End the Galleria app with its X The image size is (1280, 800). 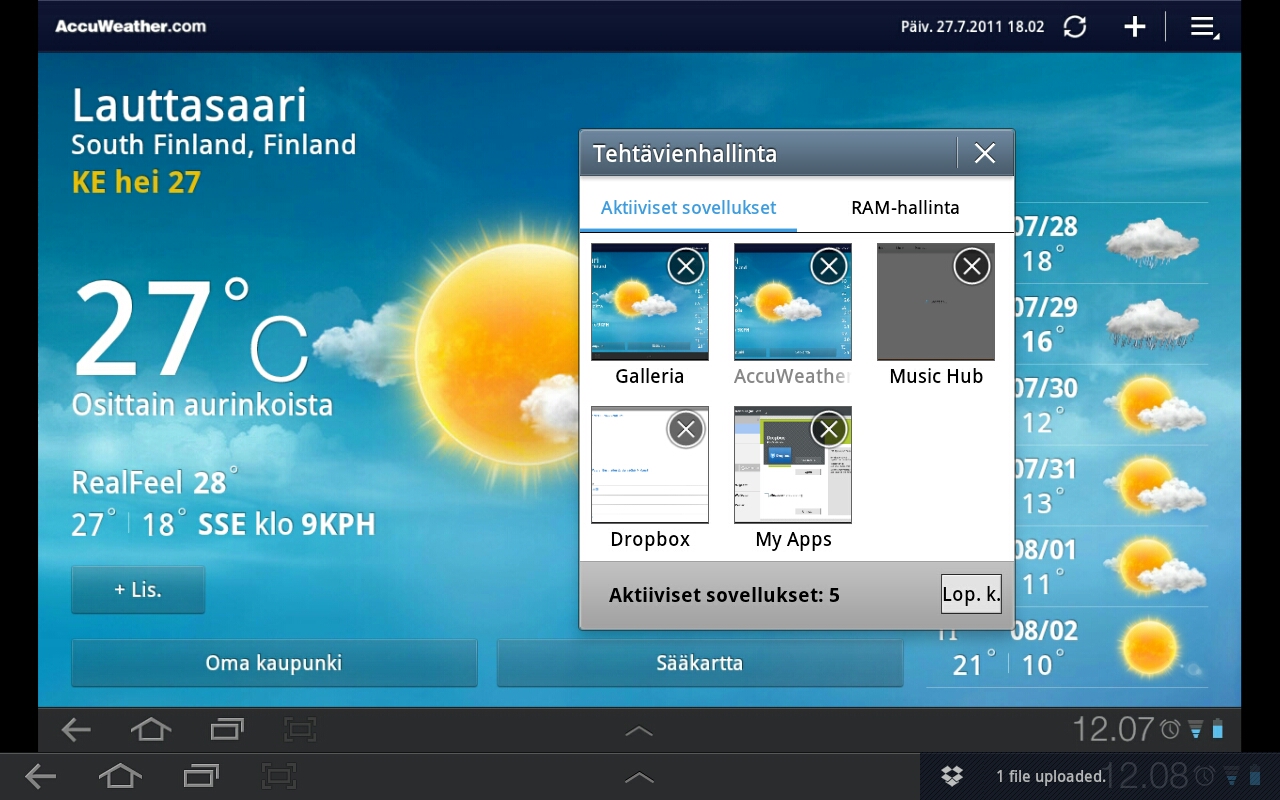coord(686,266)
